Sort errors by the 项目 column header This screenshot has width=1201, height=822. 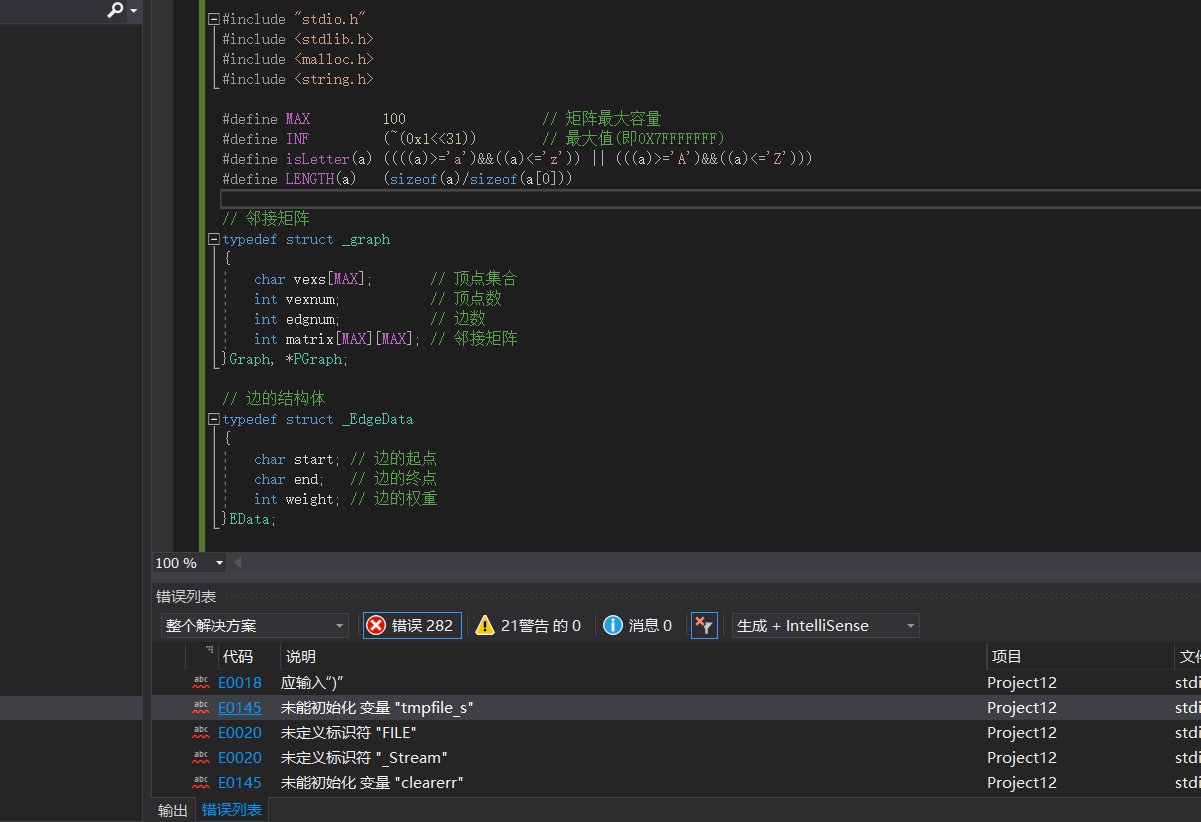pyautogui.click(x=1006, y=656)
